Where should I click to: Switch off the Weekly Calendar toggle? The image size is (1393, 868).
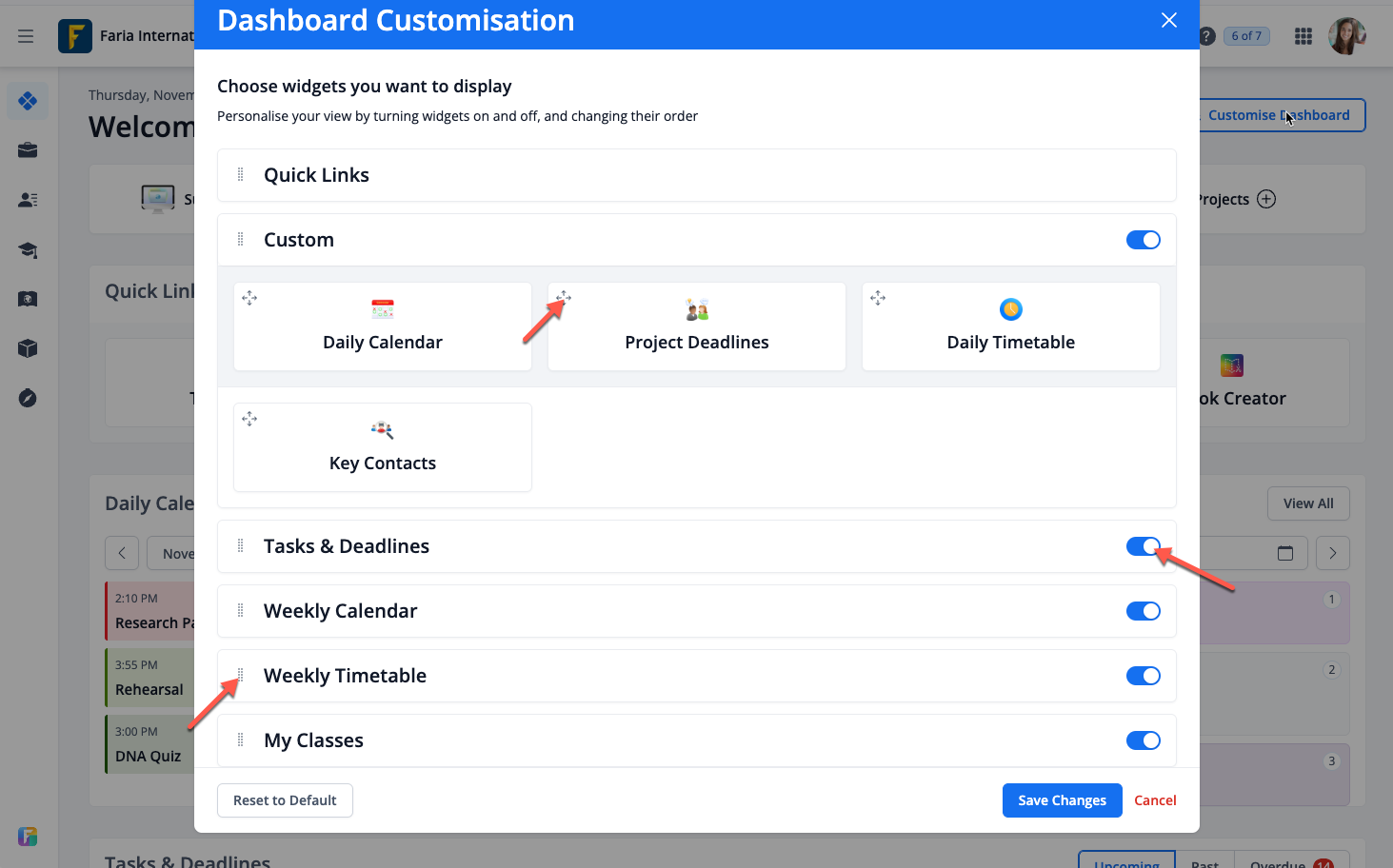[1143, 611]
